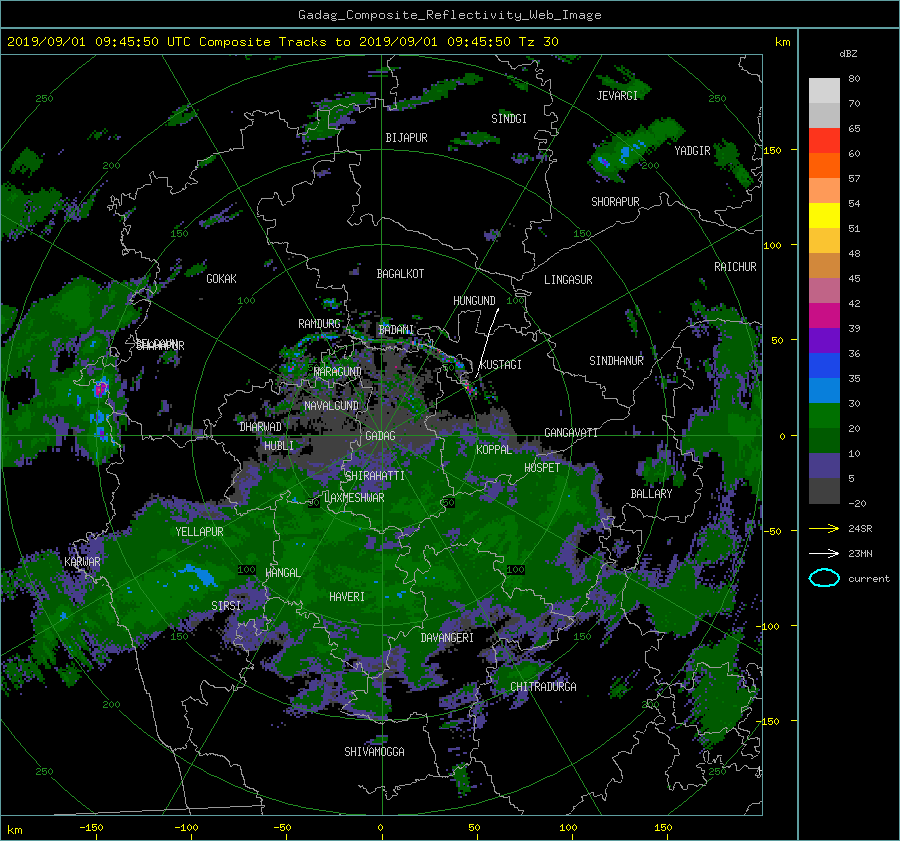Click the SIRSI city label
Image resolution: width=900 pixels, height=841 pixels.
point(226,606)
